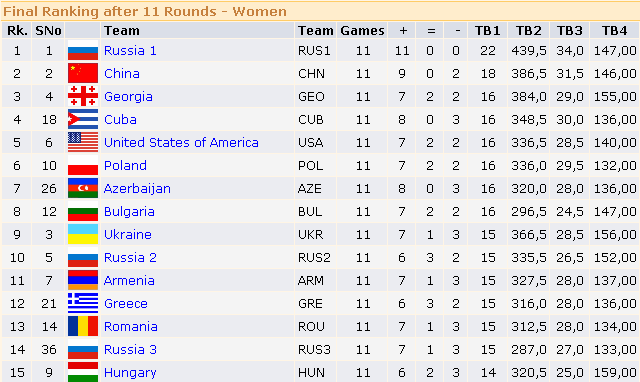Click the Azerbaijan flag icon
Image resolution: width=640 pixels, height=382 pixels.
point(83,188)
